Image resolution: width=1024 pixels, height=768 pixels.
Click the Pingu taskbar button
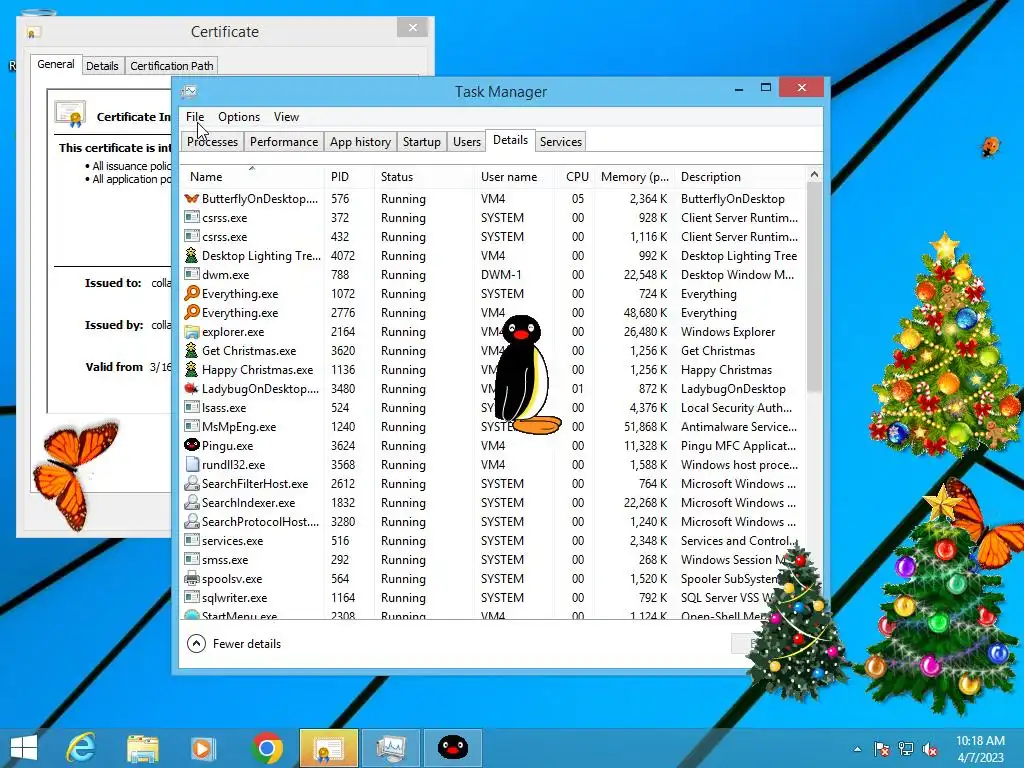(453, 748)
